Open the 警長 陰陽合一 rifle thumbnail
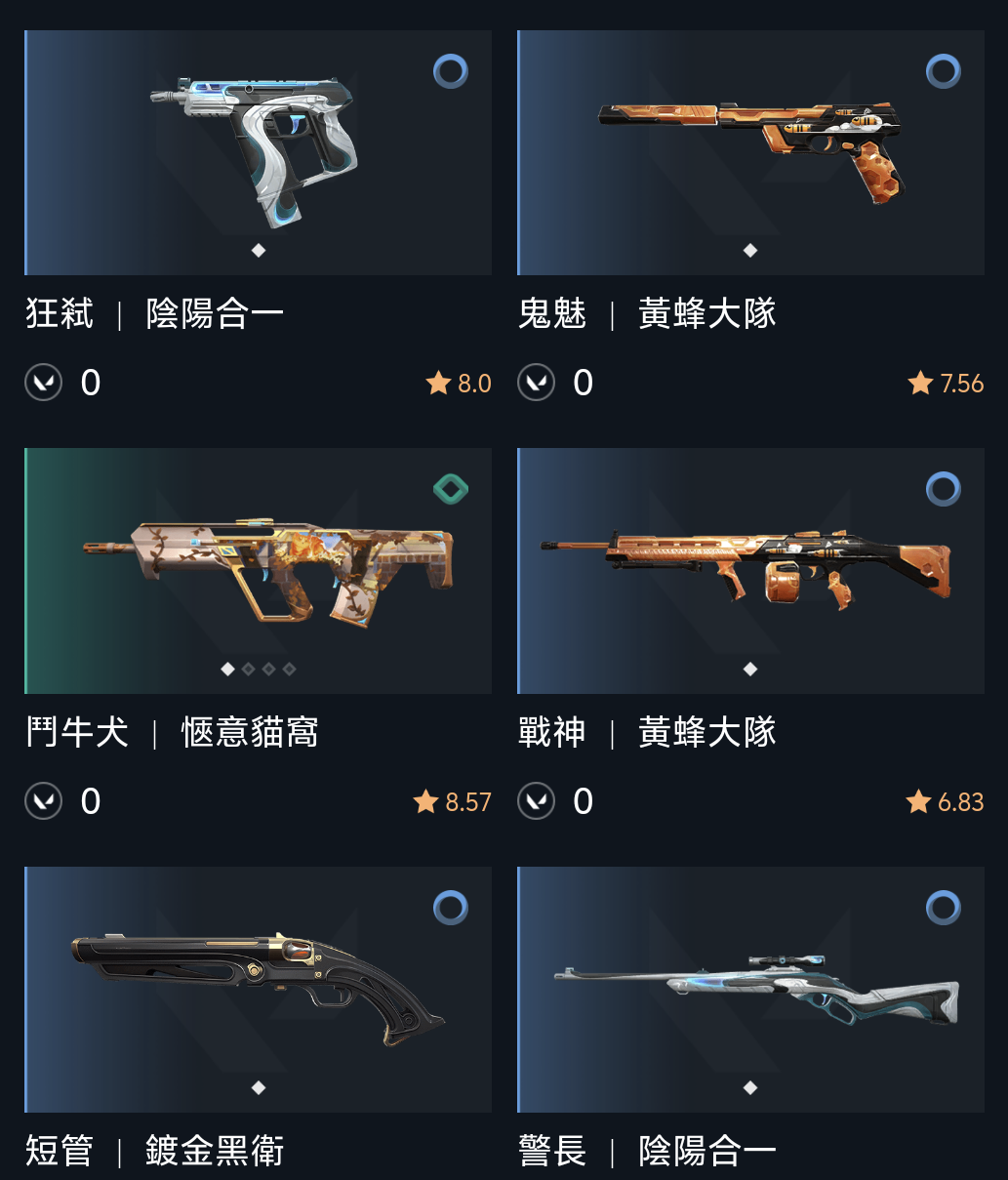 750,990
